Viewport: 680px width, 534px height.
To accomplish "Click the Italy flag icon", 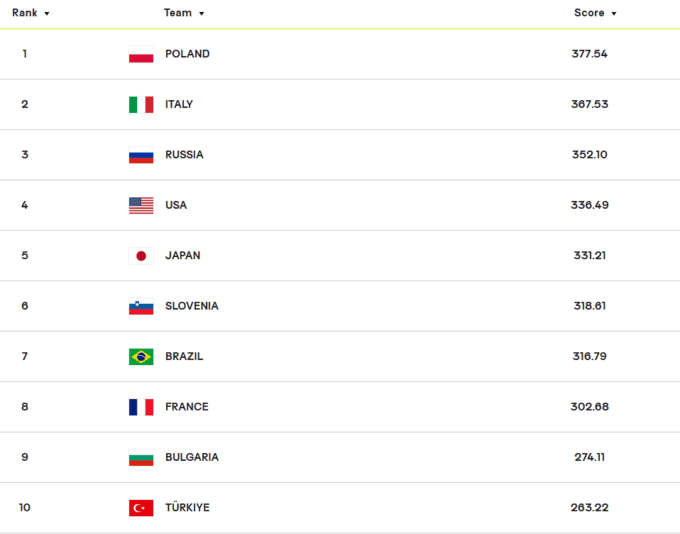I will coord(141,105).
